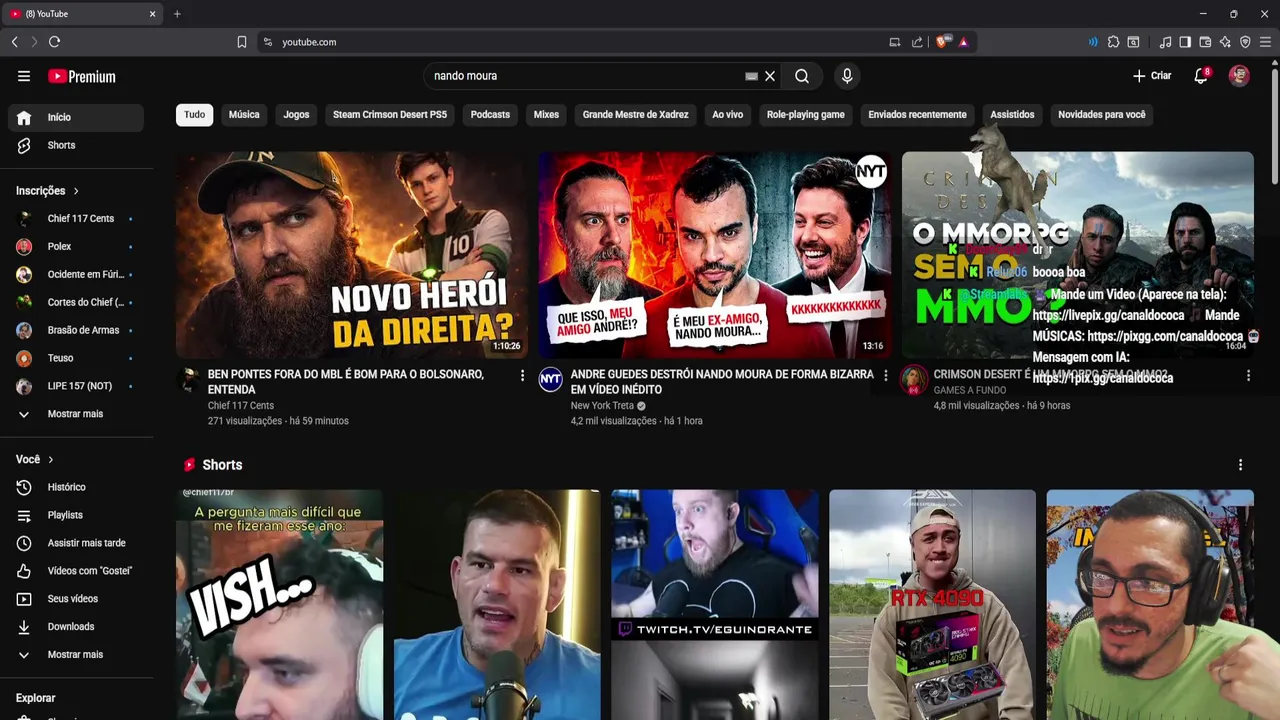Open the browser extensions puzzle icon
1280x720 pixels.
[x=1113, y=42]
